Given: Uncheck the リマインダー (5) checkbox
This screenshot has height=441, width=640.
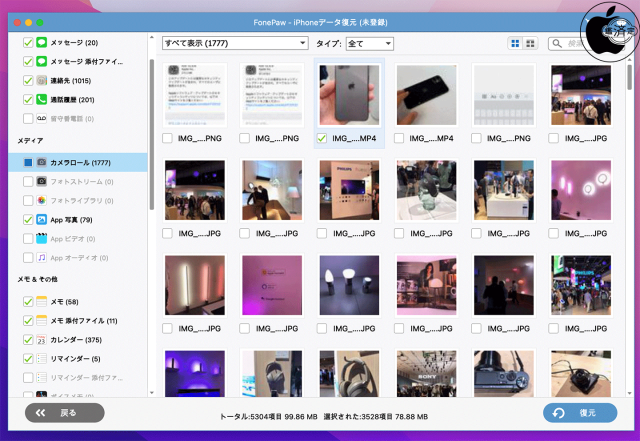Looking at the screenshot, I should point(28,359).
